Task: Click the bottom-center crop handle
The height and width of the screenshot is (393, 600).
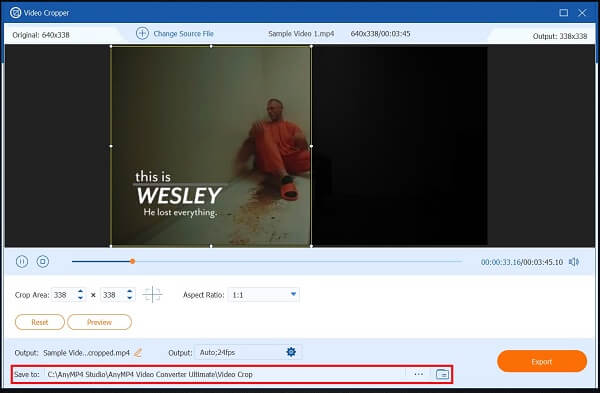Action: (211, 246)
